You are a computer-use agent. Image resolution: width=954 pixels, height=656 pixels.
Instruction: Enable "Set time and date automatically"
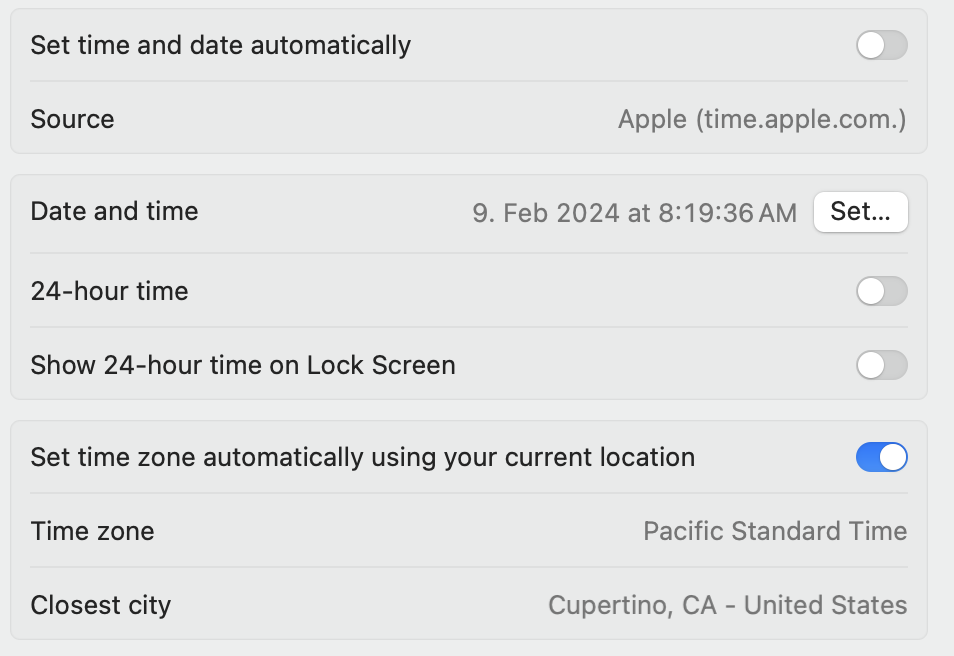pyautogui.click(x=880, y=45)
